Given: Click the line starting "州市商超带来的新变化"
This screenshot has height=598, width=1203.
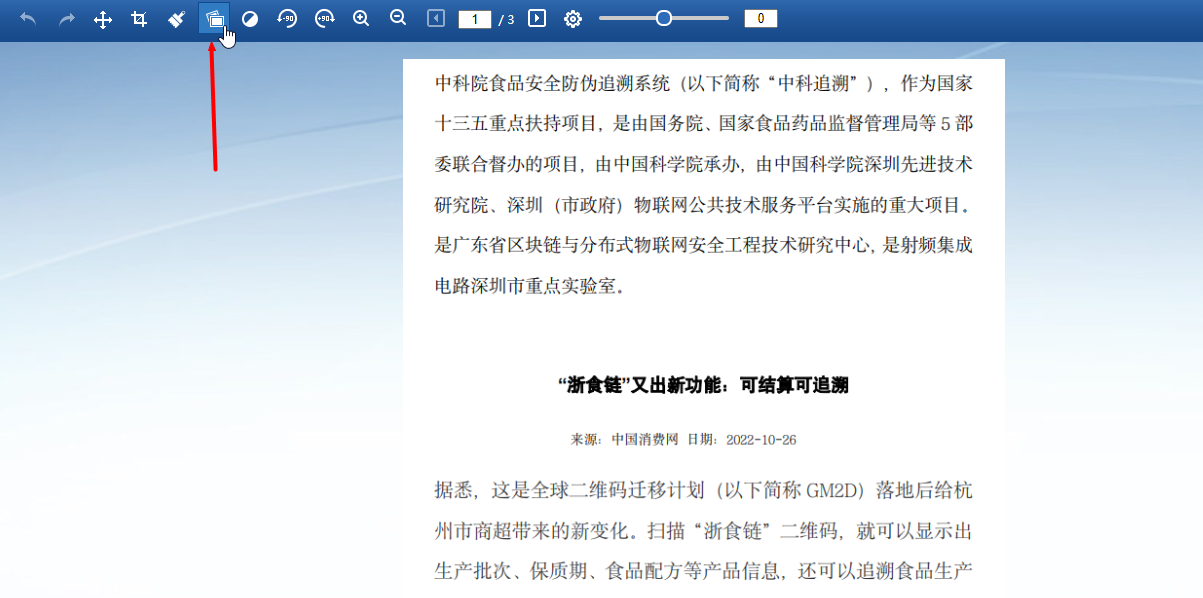Looking at the screenshot, I should point(704,530).
